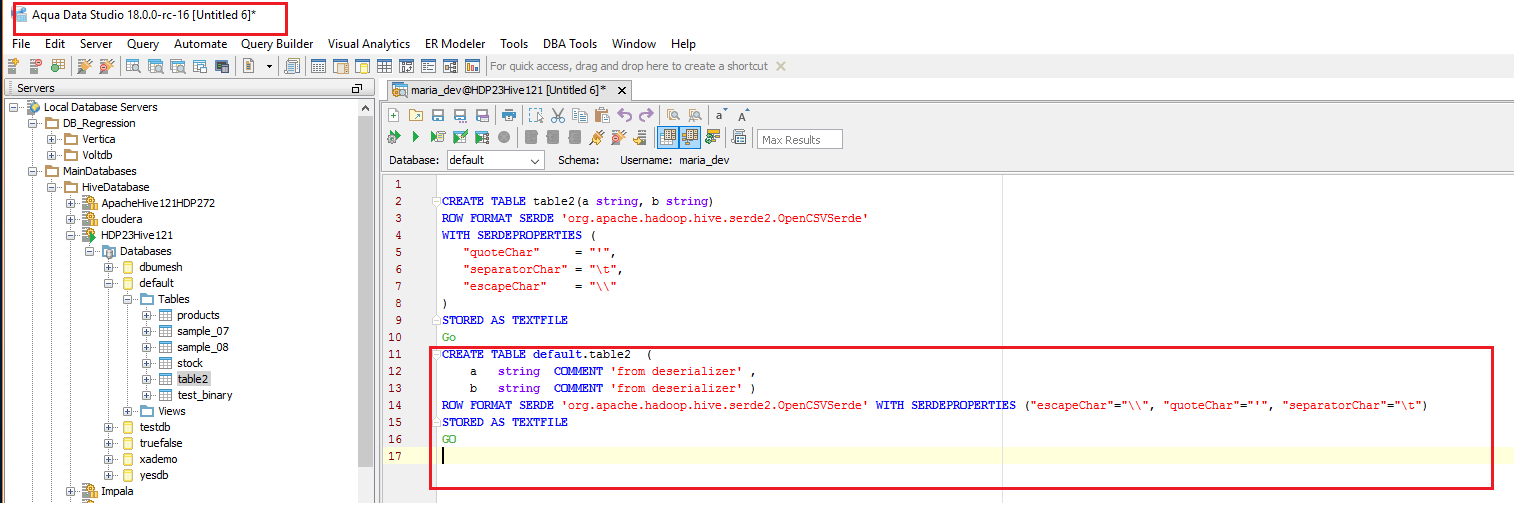
Task: Expand the Impala server node
Action: 71,491
